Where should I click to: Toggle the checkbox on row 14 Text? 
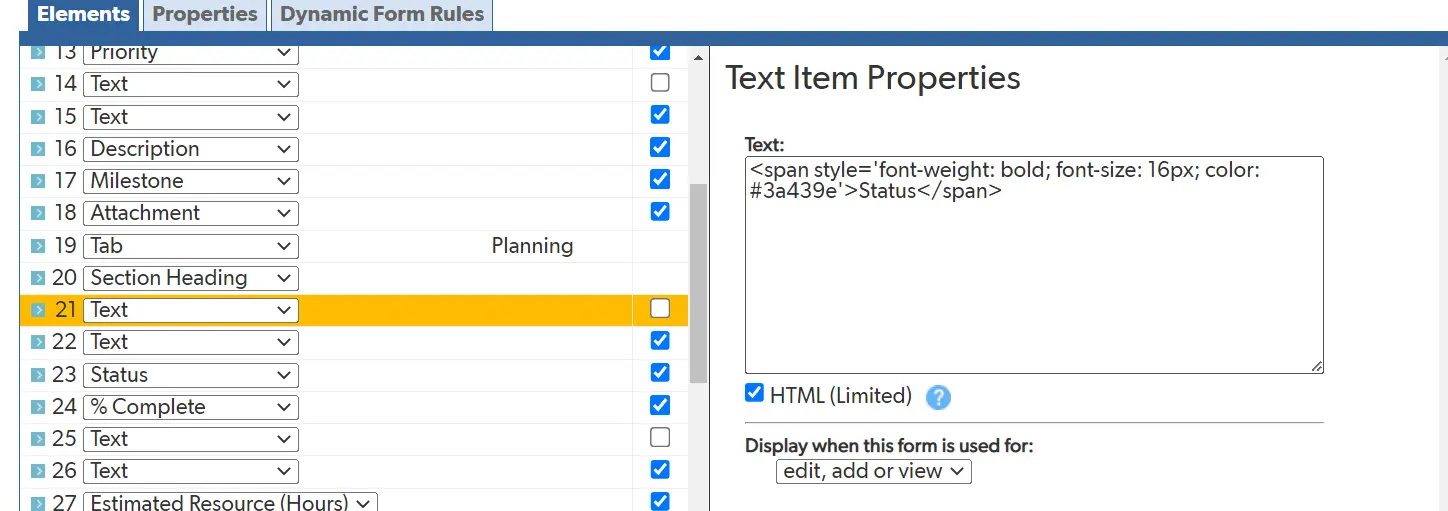point(660,82)
